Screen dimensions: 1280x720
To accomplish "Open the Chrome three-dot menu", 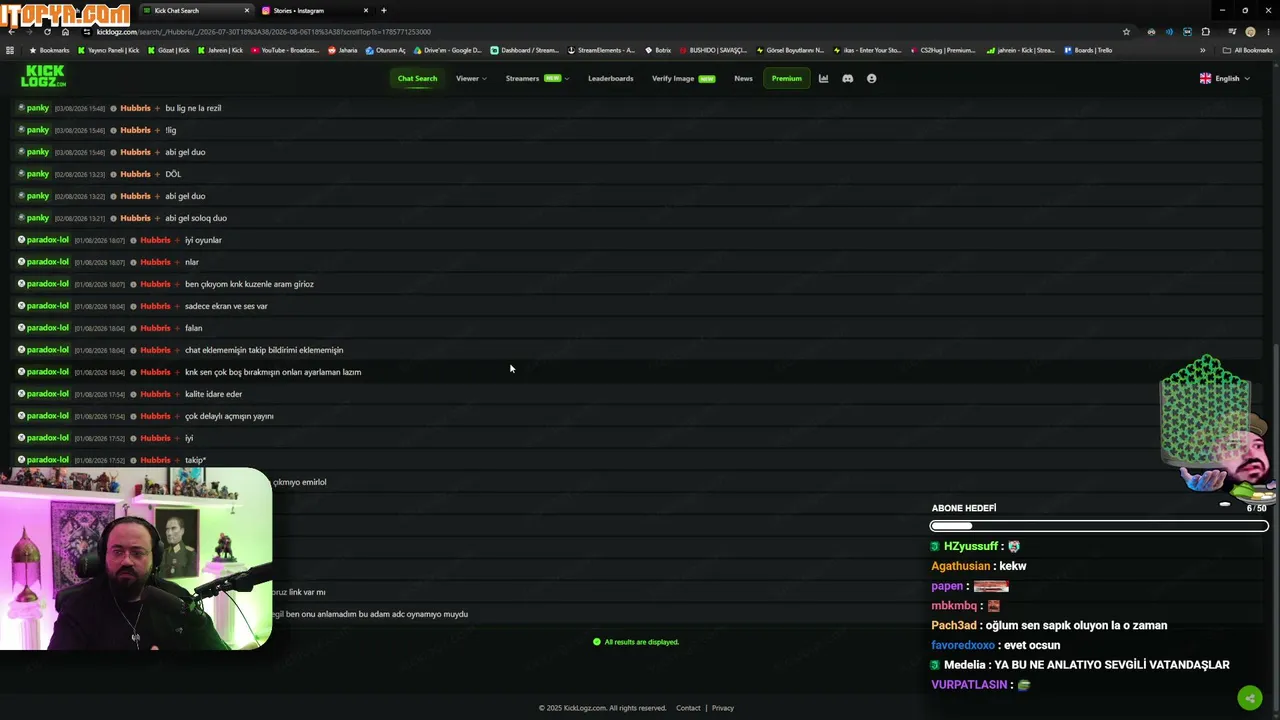I will pos(1268,31).
